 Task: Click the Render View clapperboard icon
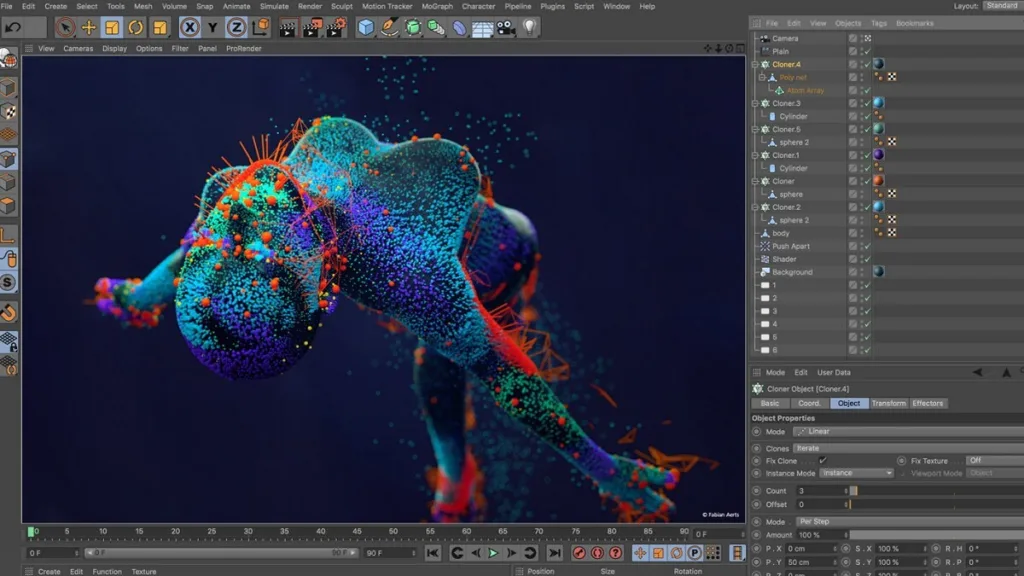coord(288,27)
